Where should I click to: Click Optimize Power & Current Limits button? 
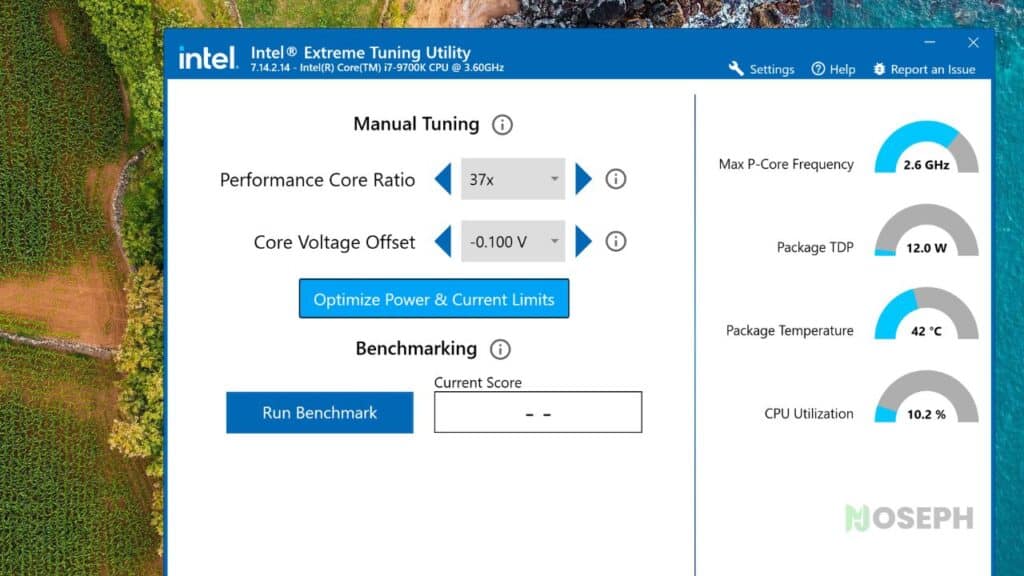pos(434,299)
